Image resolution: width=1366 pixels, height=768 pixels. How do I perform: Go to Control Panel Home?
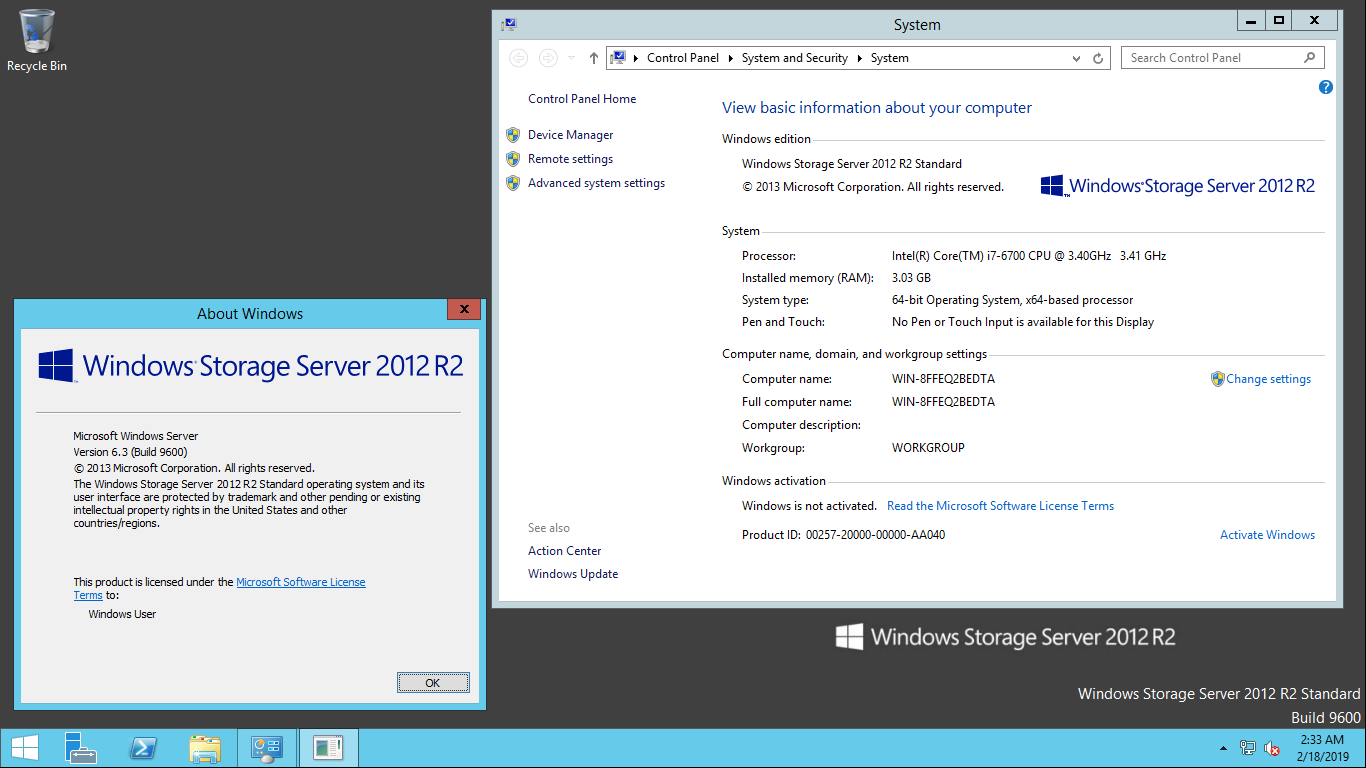582,99
